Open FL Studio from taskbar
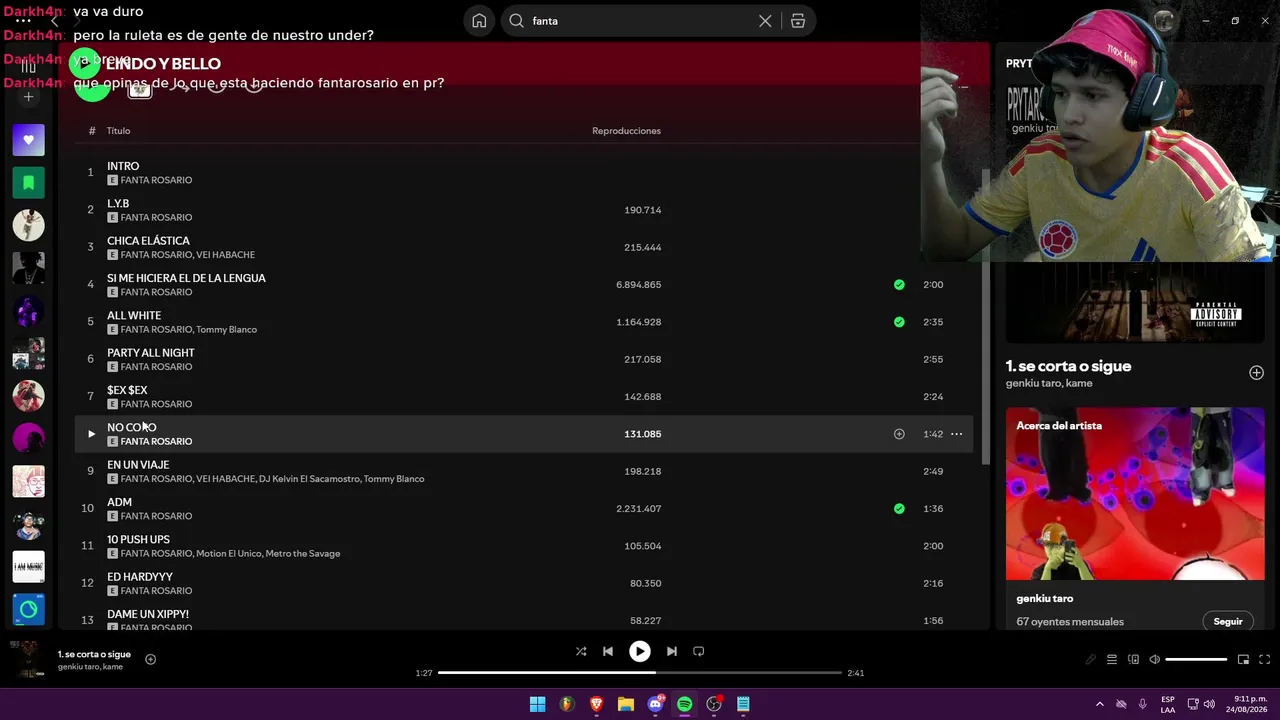This screenshot has width=1280, height=720. (x=567, y=705)
